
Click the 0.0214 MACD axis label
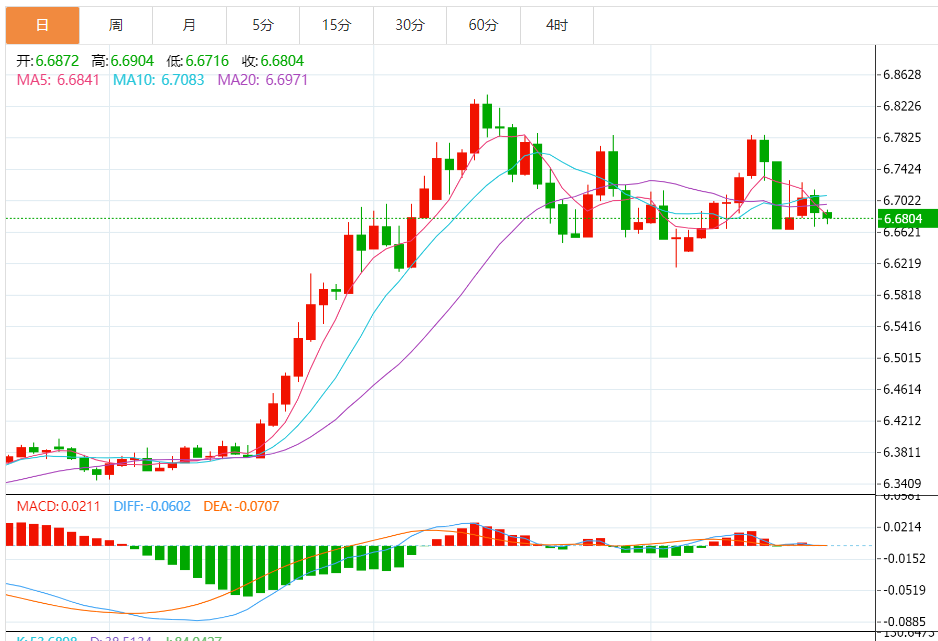click(903, 527)
